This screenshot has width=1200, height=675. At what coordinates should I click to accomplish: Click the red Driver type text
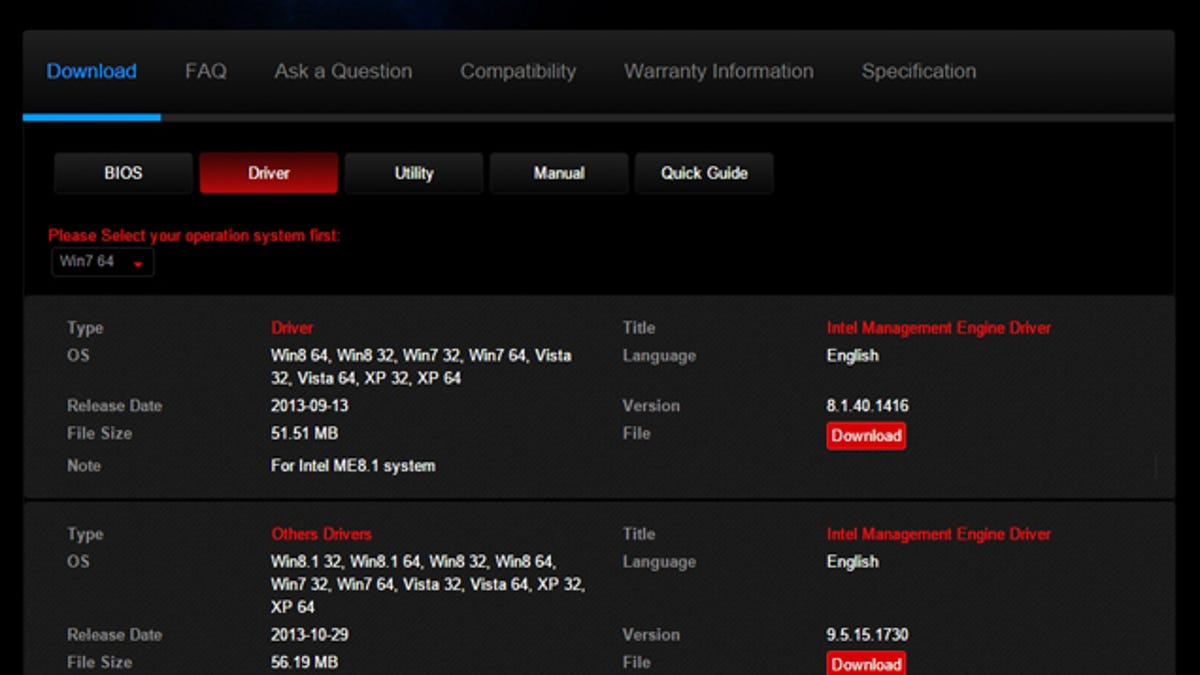[292, 327]
